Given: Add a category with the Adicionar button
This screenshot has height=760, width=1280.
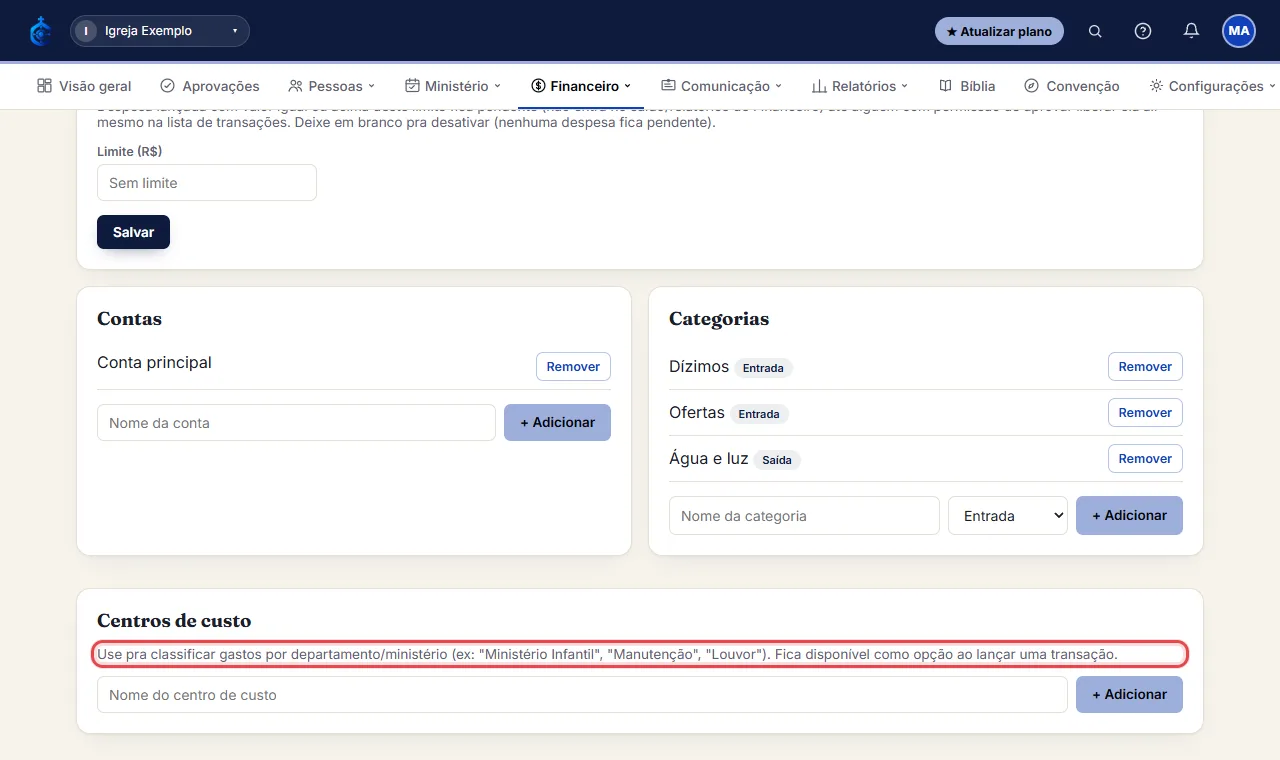Looking at the screenshot, I should coord(1129,515).
